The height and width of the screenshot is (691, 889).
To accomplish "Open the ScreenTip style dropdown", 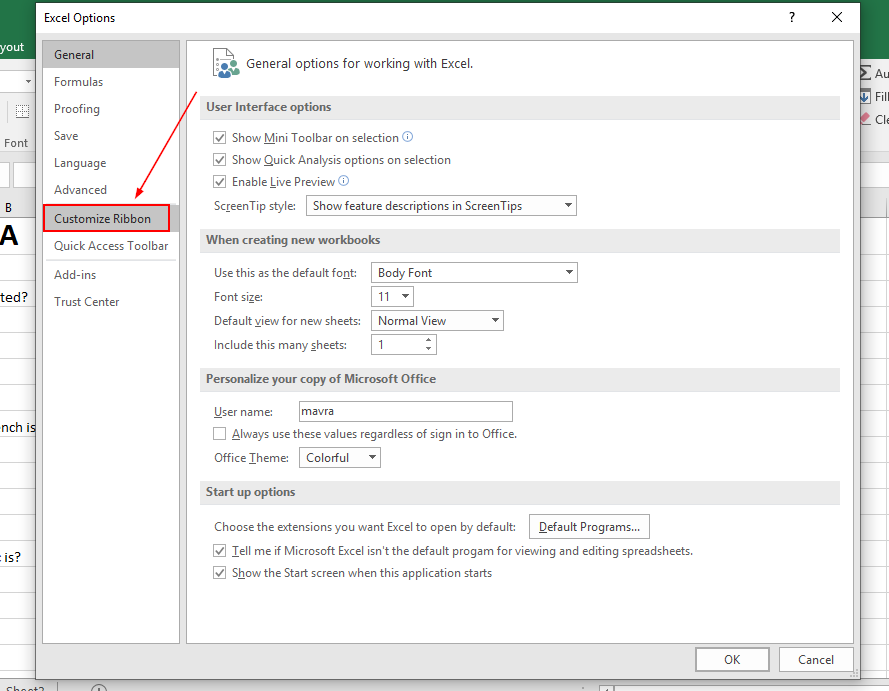I will pyautogui.click(x=441, y=205).
